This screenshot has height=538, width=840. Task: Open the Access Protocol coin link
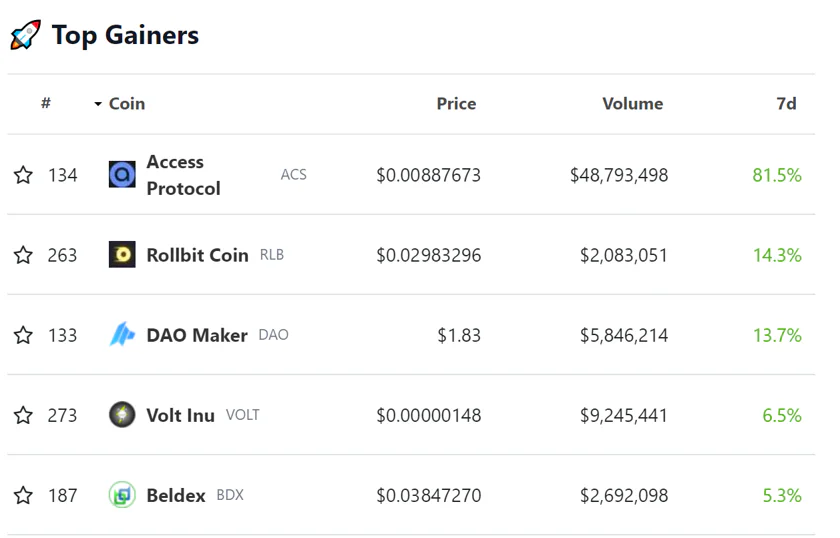(183, 175)
